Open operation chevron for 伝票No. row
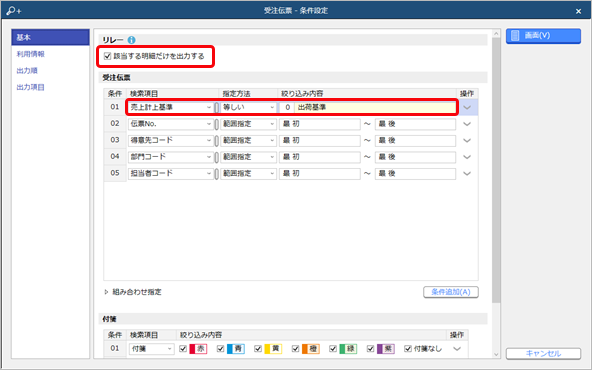Viewport: 592px width, 370px height. [467, 124]
